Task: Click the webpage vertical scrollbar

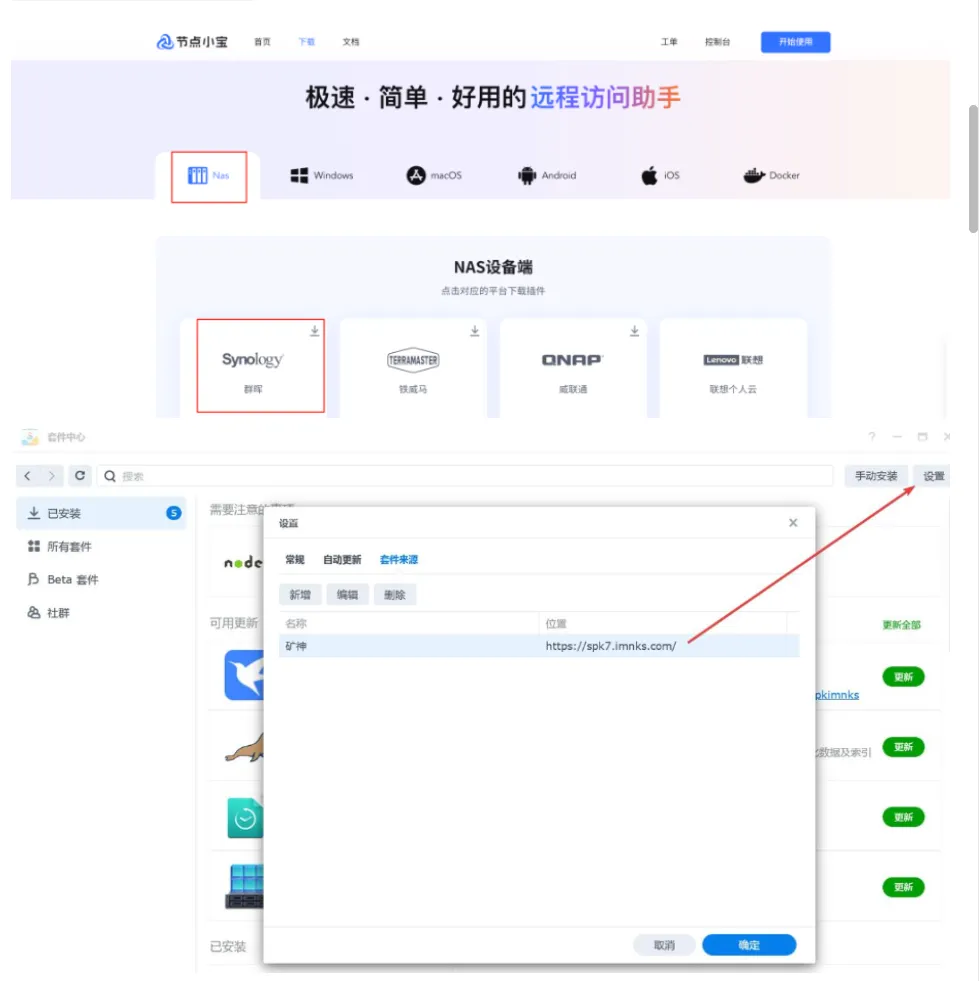Action: tap(973, 169)
